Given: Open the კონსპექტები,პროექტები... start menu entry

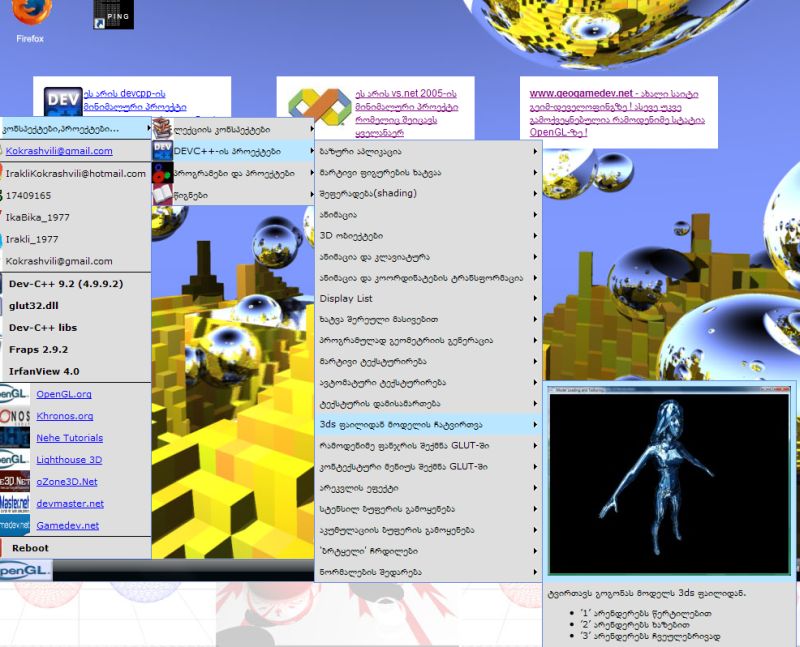Looking at the screenshot, I should tap(76, 129).
